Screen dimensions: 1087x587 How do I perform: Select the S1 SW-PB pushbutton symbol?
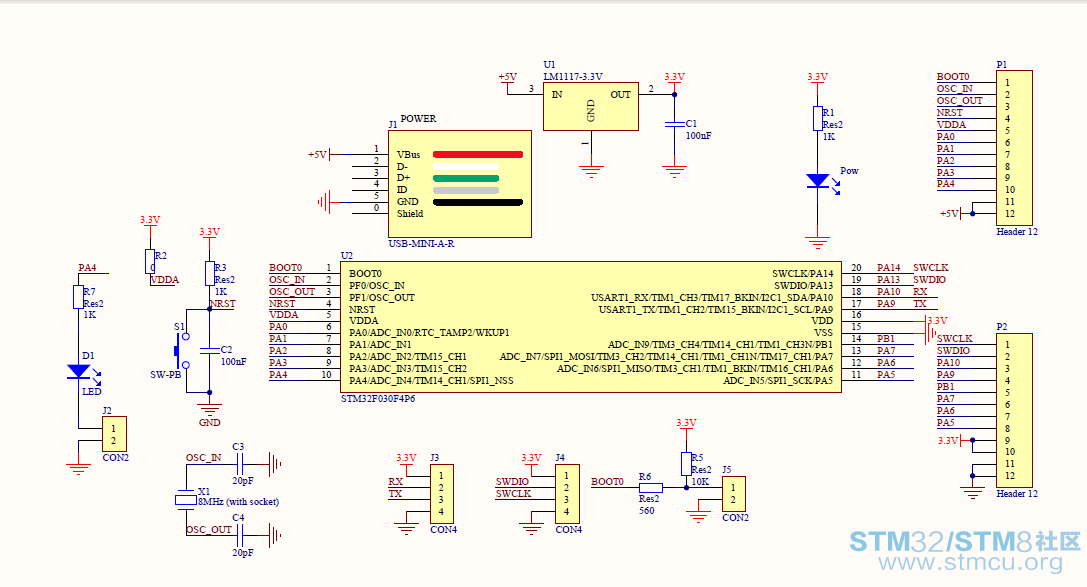click(182, 350)
